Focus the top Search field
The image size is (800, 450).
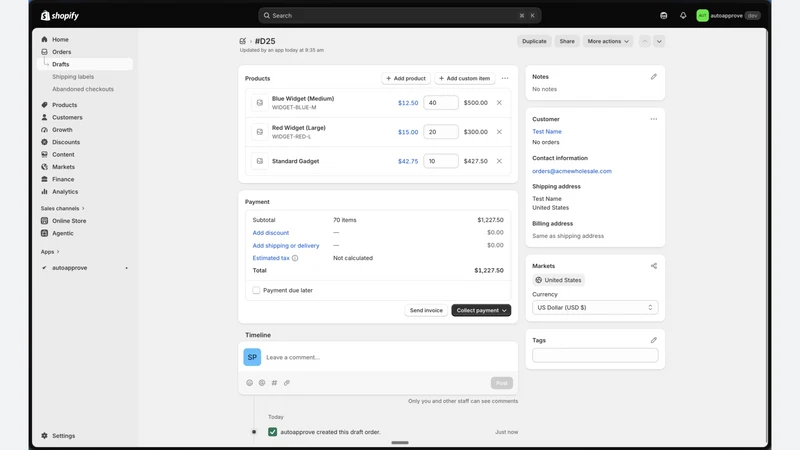[x=399, y=16]
